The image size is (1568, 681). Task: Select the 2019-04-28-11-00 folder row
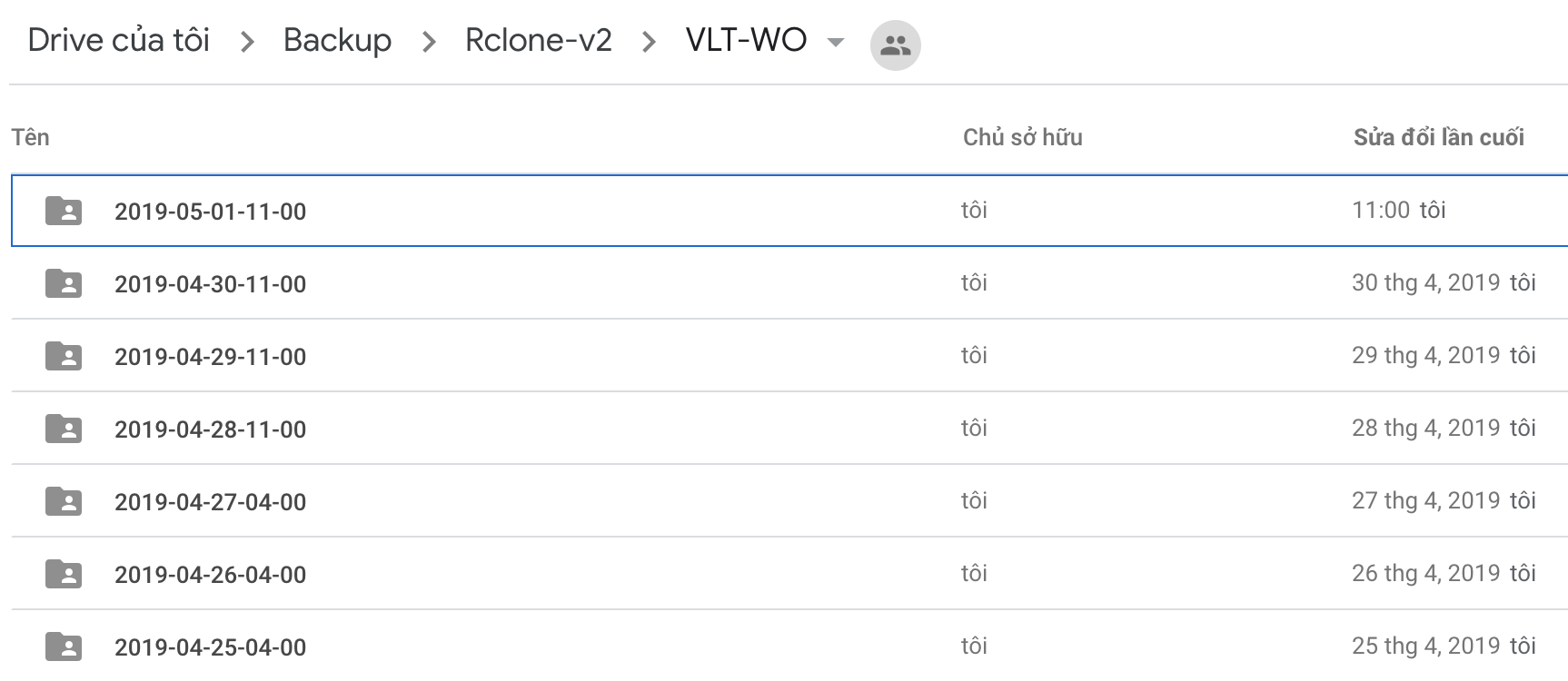pos(789,429)
